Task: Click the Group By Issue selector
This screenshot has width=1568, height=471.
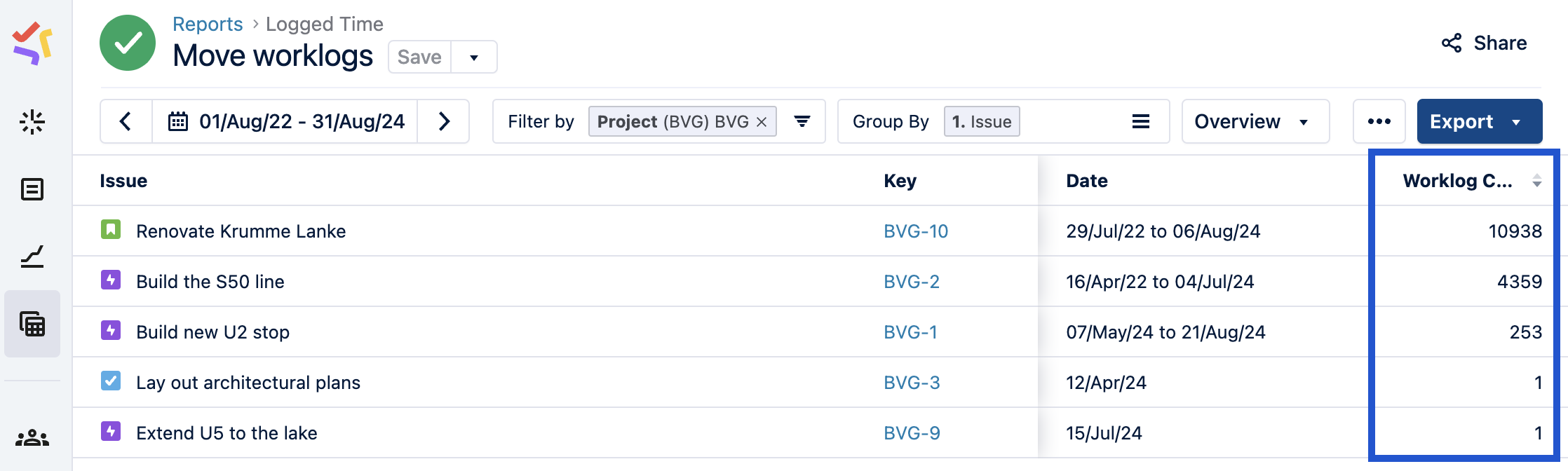Action: [x=981, y=121]
